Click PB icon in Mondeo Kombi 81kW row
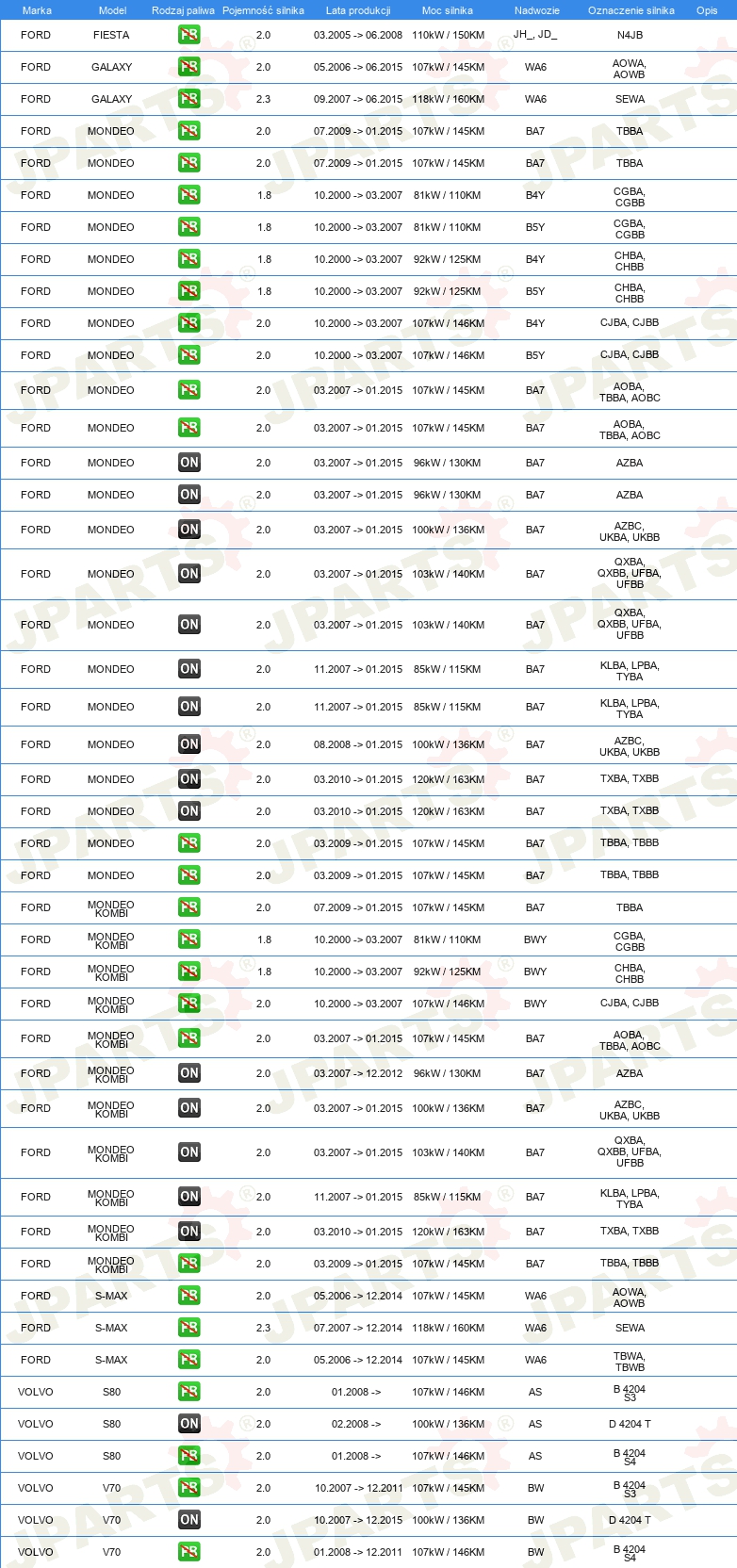737x1568 pixels. click(189, 939)
